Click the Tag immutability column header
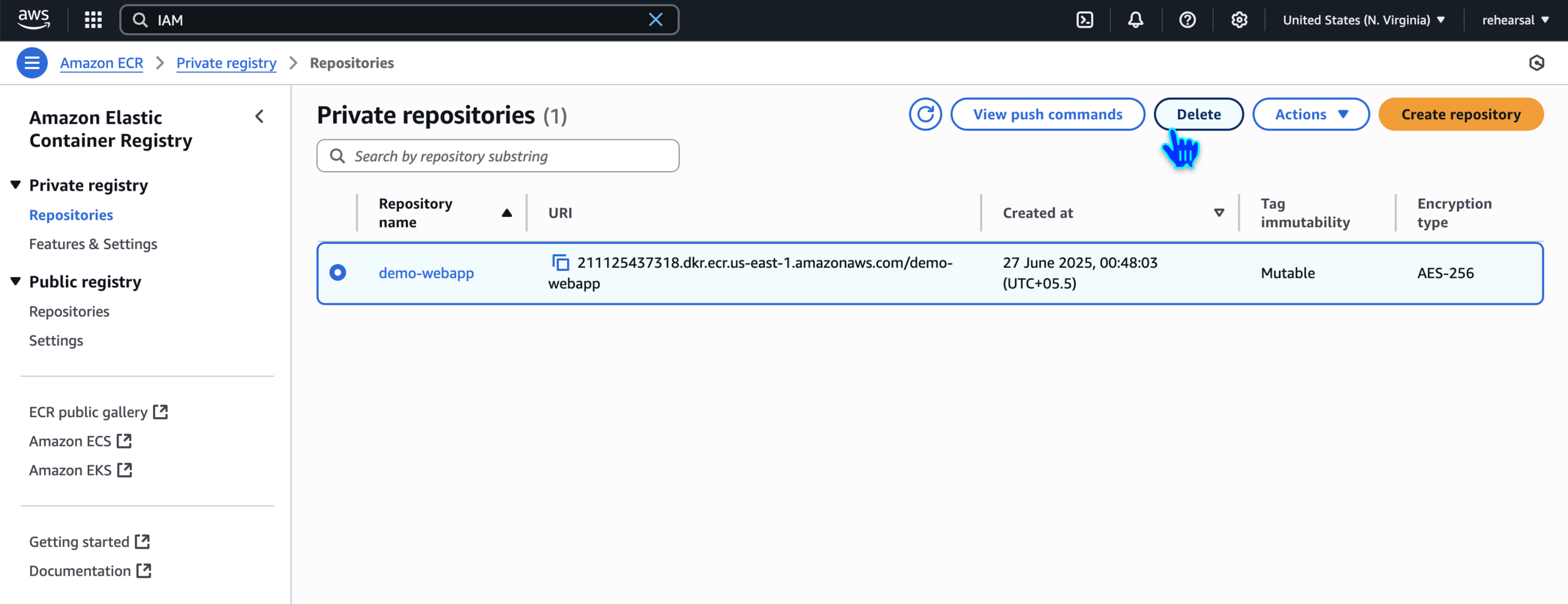The height and width of the screenshot is (604, 1568). coord(1305,213)
